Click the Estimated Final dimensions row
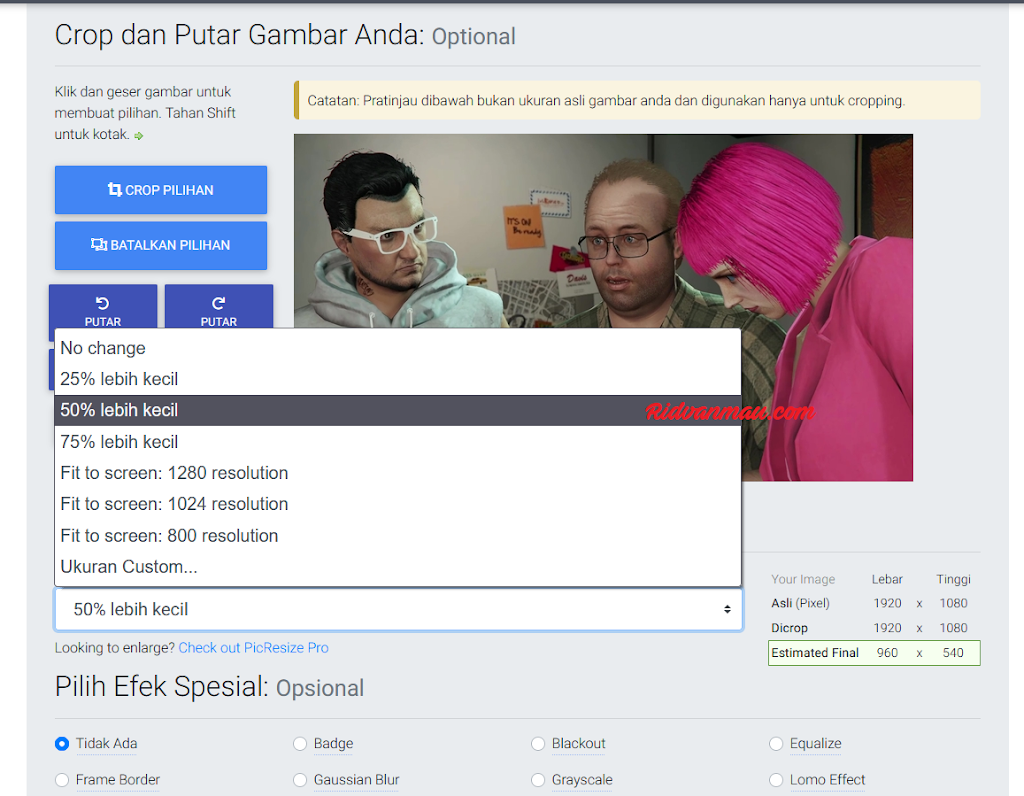This screenshot has height=796, width=1024. 874,653
